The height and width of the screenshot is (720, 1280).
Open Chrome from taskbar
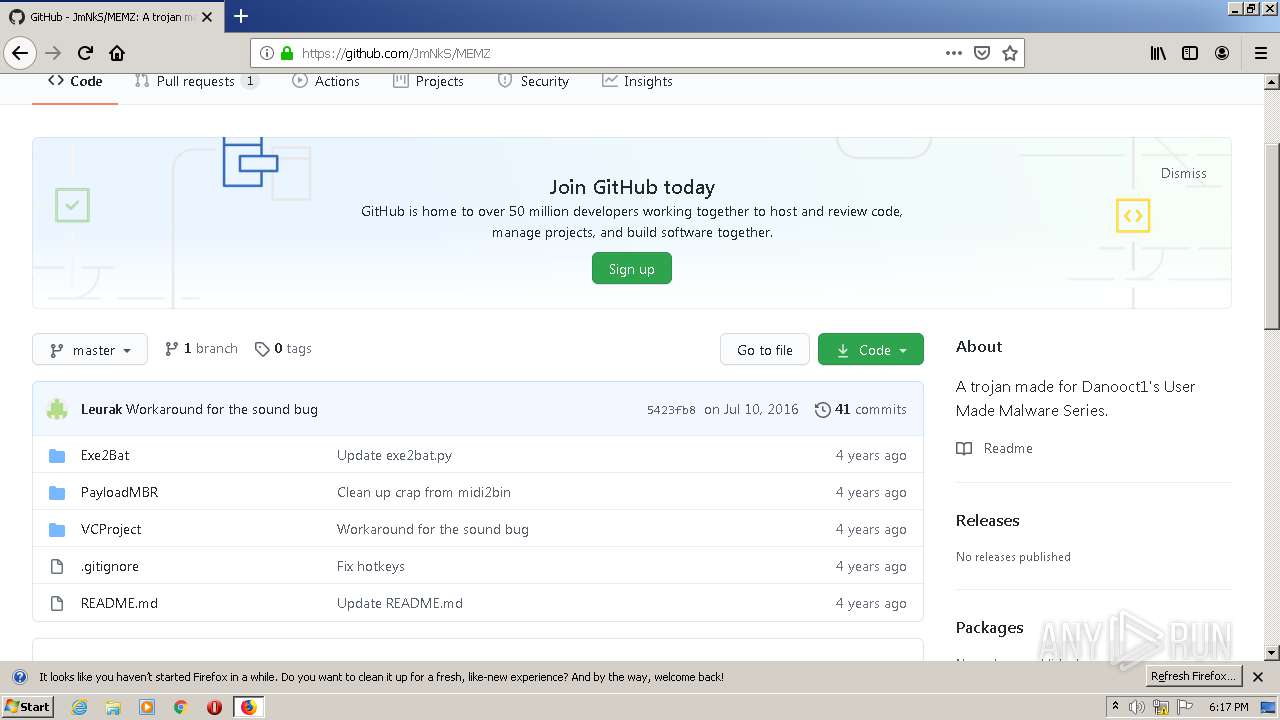click(x=181, y=707)
